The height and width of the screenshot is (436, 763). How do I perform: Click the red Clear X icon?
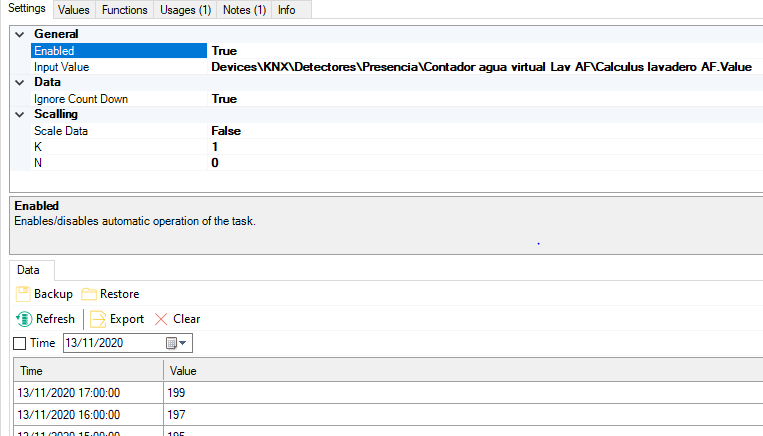pos(161,319)
